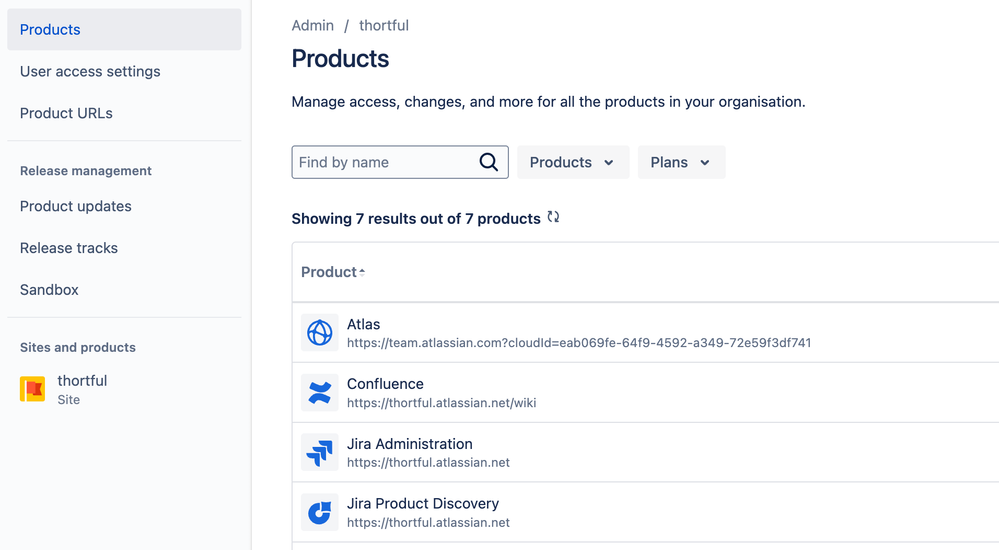Click the Jira Product Discovery URL text

tap(428, 523)
